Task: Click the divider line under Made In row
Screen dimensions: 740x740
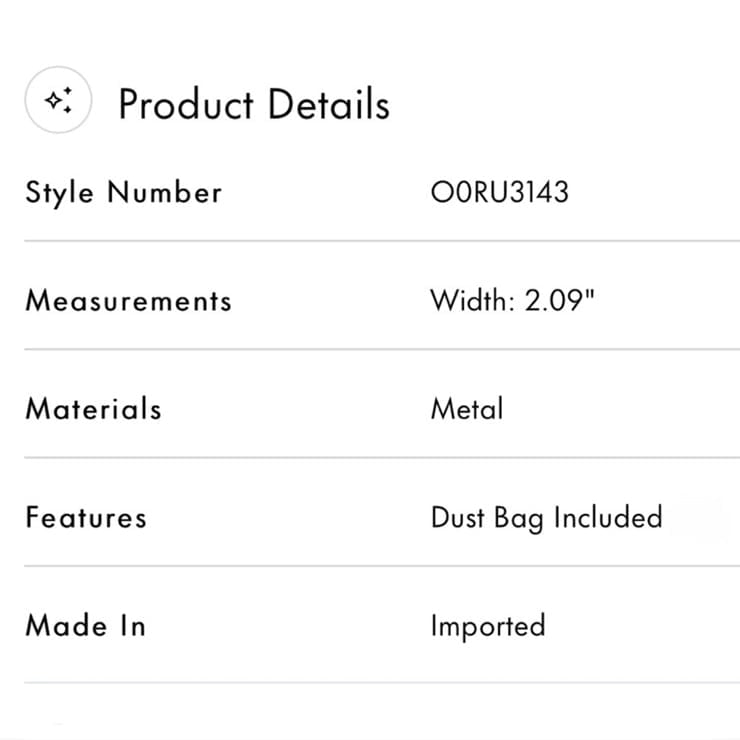Action: (x=382, y=682)
